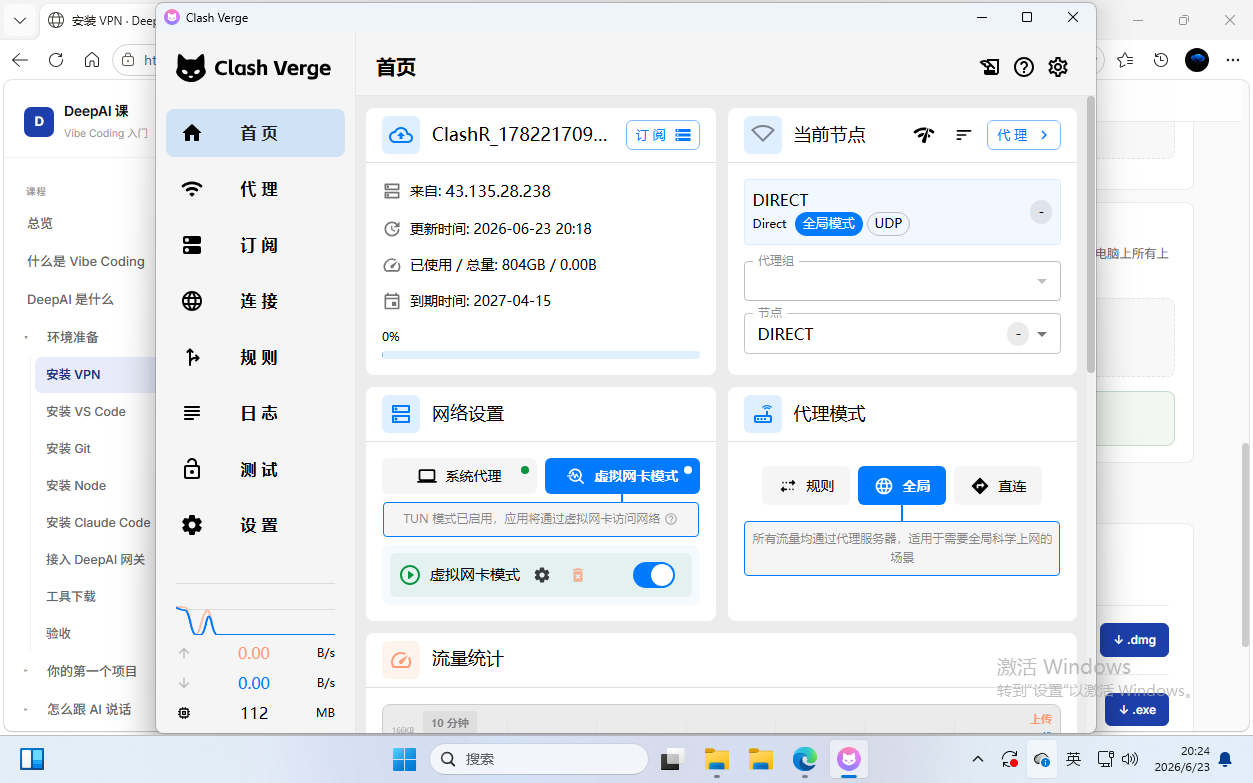The width and height of the screenshot is (1253, 783).
Task: Open the 日志 logs page
Action: click(x=255, y=413)
